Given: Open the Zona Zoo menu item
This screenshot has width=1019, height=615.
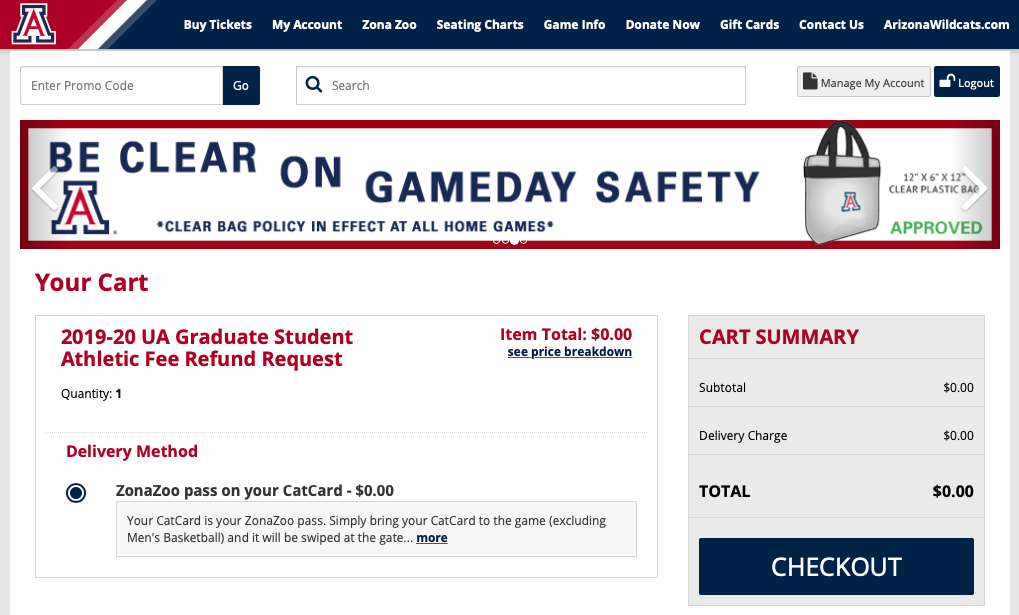Looking at the screenshot, I should [x=389, y=25].
